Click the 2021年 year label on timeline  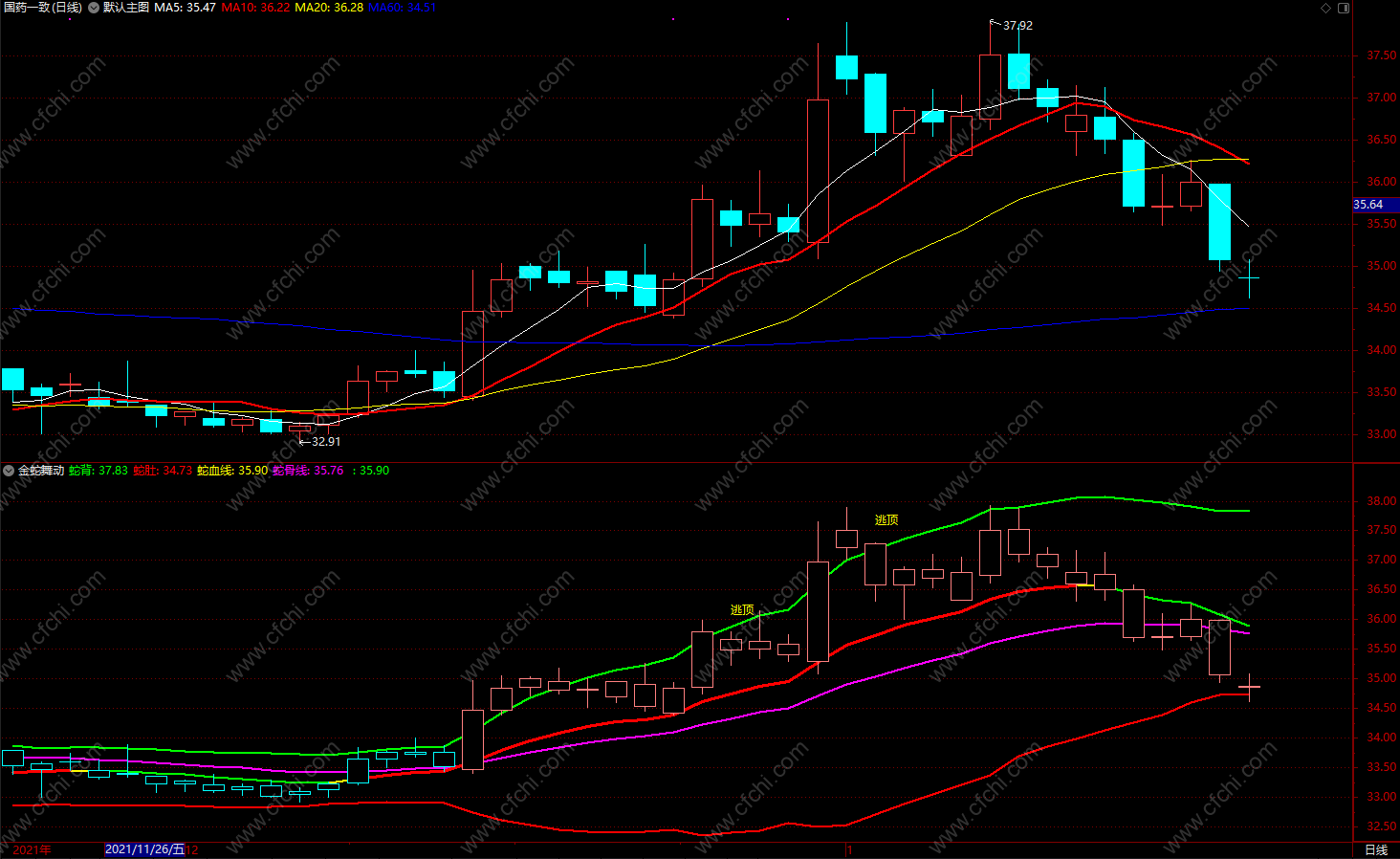33,849
